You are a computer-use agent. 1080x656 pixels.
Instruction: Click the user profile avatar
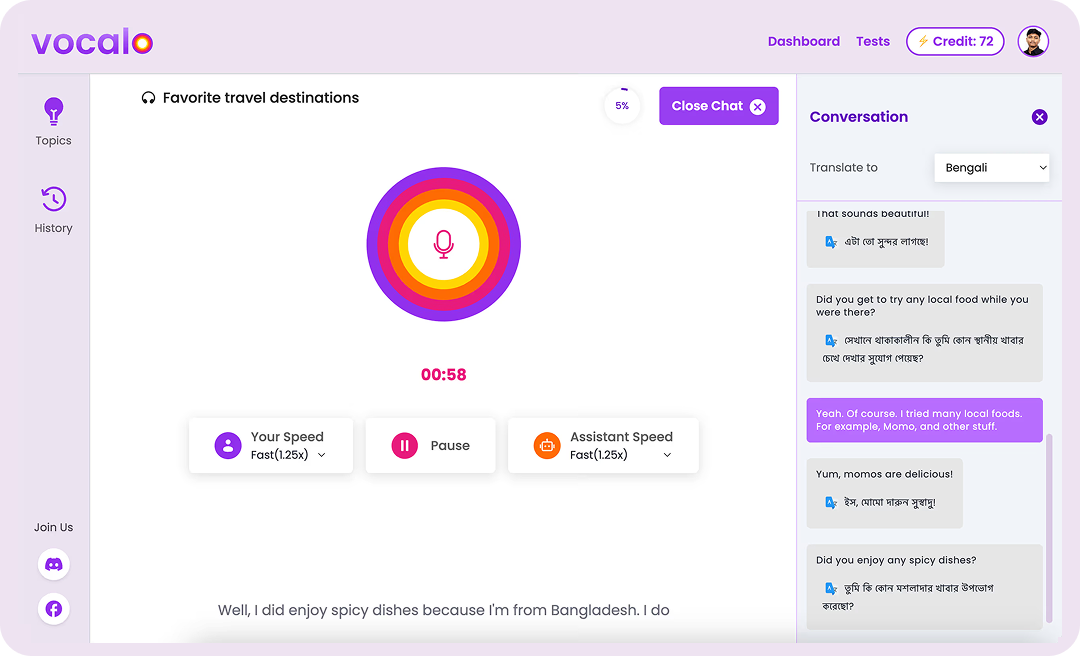coord(1033,41)
